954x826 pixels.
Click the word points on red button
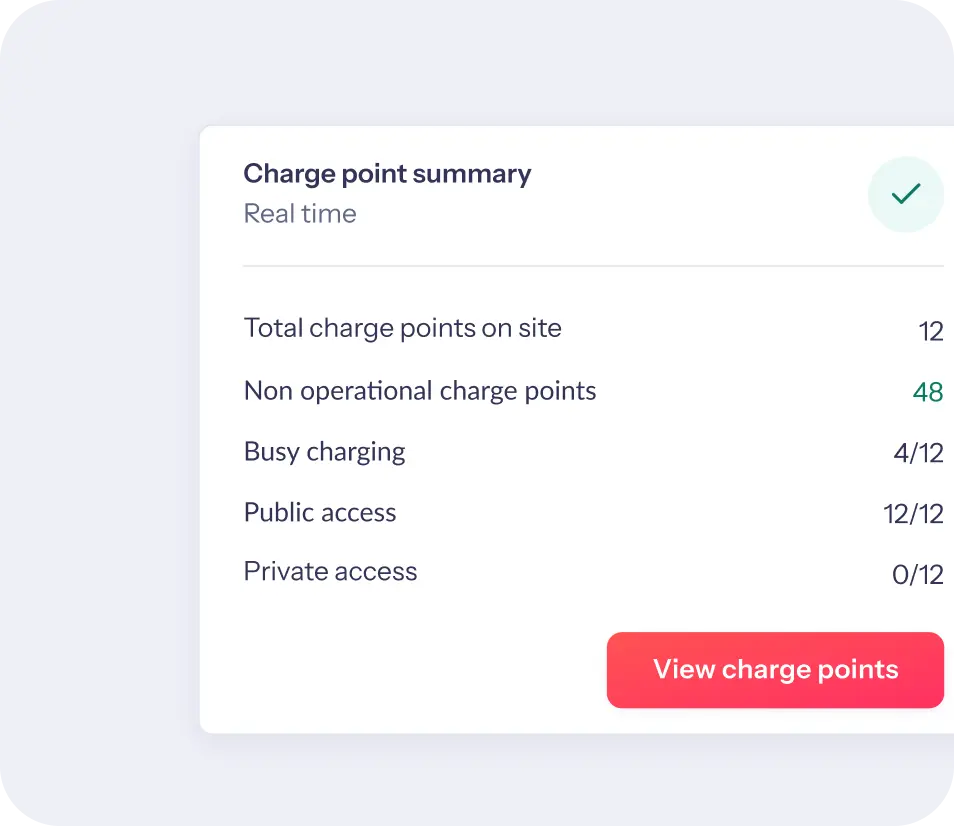pyautogui.click(x=858, y=670)
